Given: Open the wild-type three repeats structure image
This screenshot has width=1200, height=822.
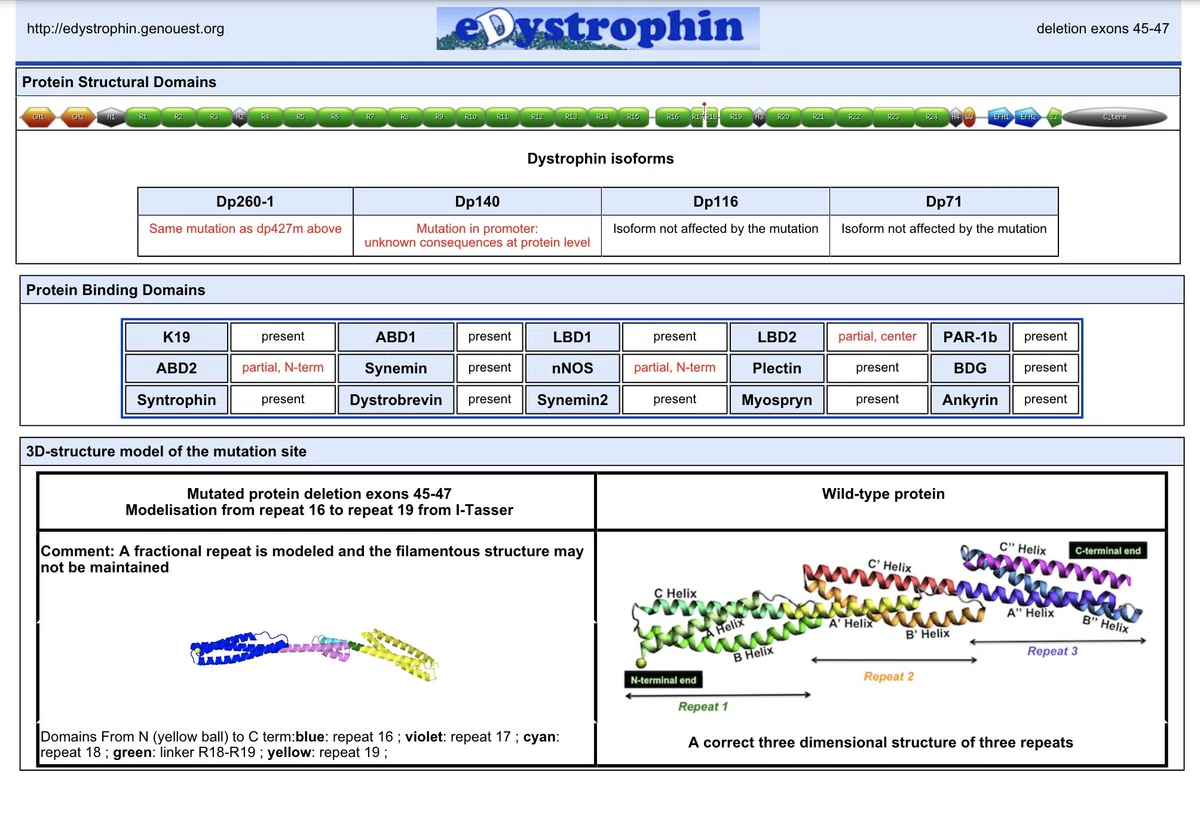Looking at the screenshot, I should click(885, 629).
